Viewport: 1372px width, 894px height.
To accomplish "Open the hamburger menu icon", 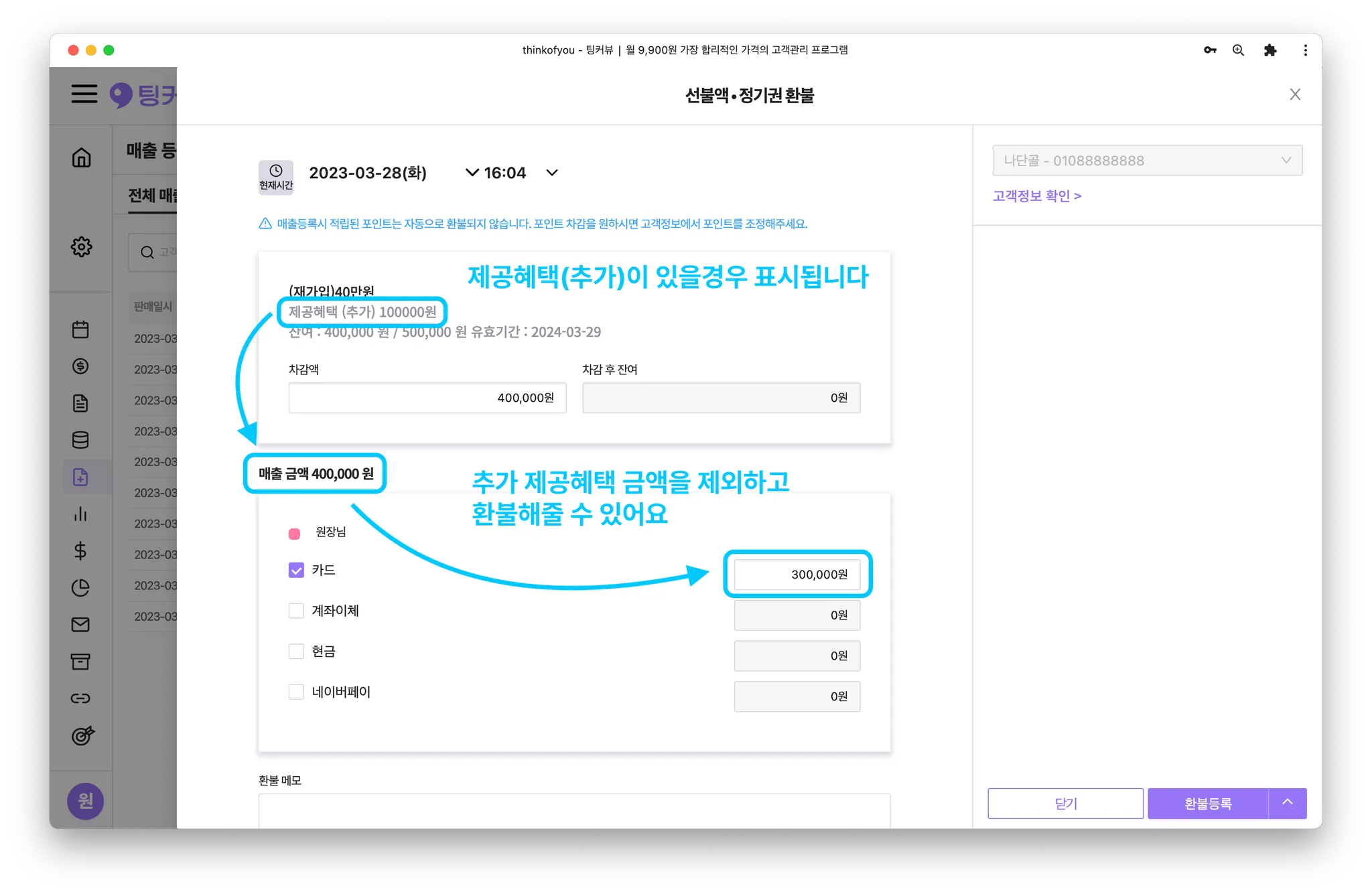I will [84, 94].
